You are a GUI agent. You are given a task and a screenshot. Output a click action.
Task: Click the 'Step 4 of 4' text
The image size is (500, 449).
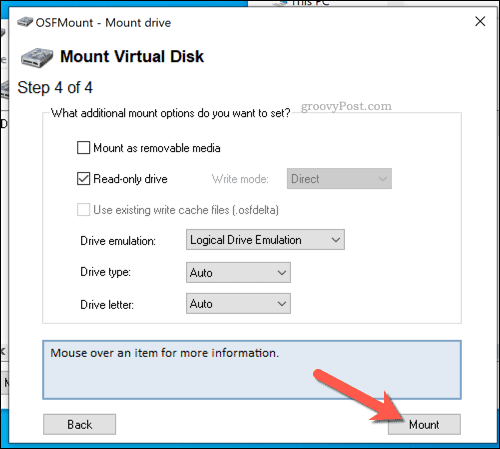pos(55,88)
